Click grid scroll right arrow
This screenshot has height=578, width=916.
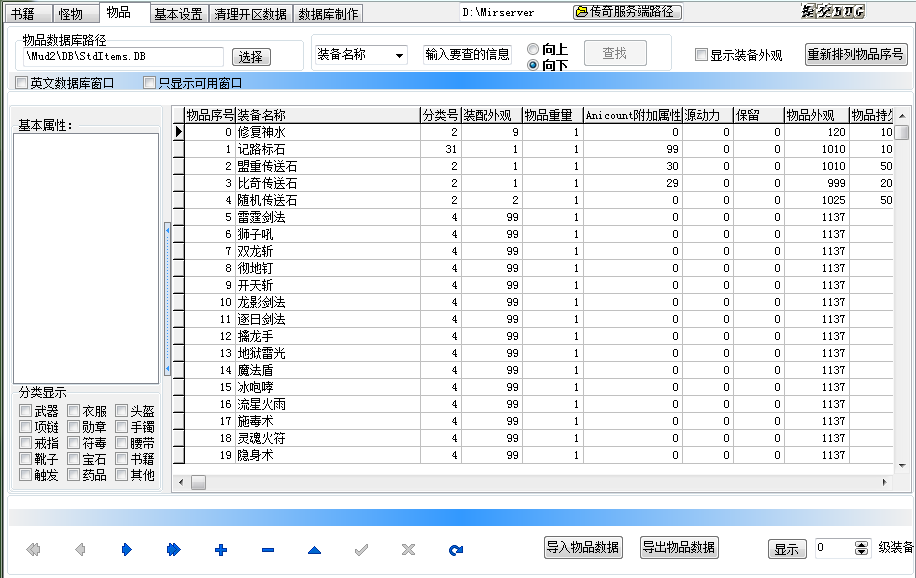point(884,483)
